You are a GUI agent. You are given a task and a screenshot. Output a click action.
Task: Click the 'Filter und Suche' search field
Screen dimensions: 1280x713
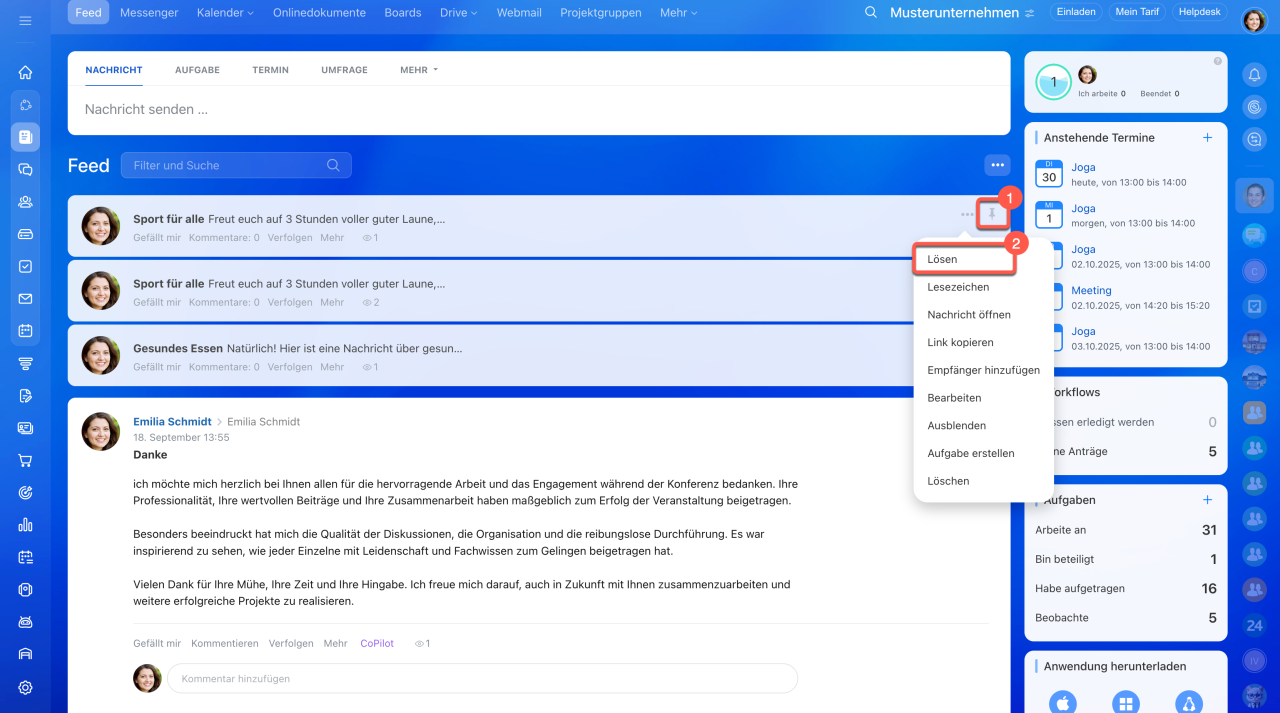228,166
